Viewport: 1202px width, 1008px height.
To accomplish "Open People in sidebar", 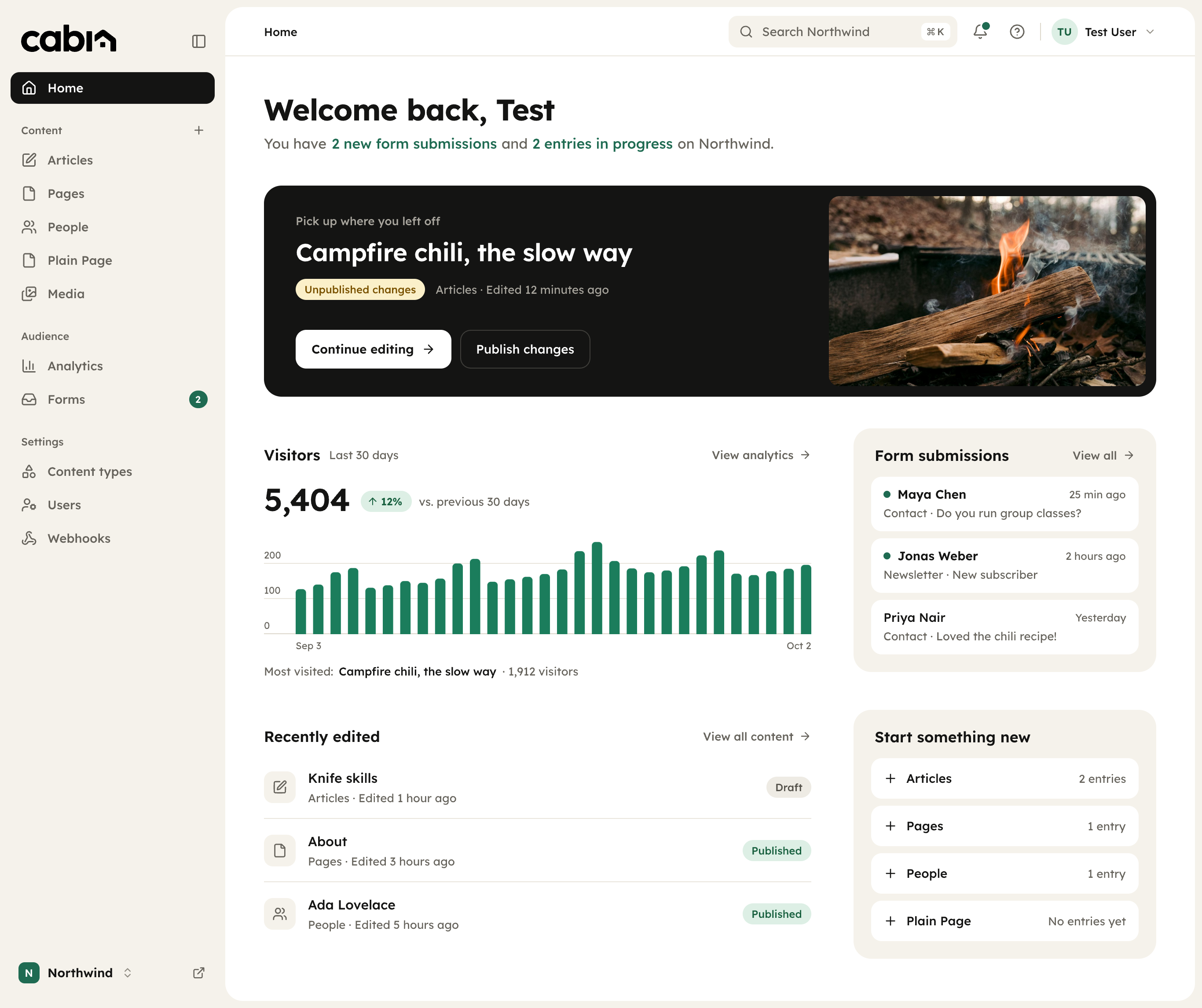I will point(112,227).
